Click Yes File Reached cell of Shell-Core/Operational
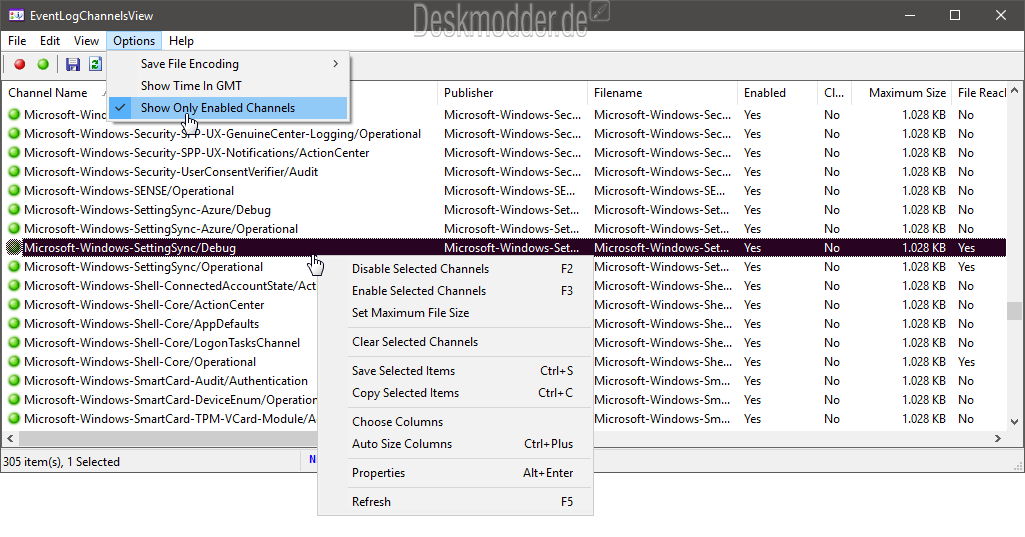This screenshot has height=537, width=1025. pos(966,362)
